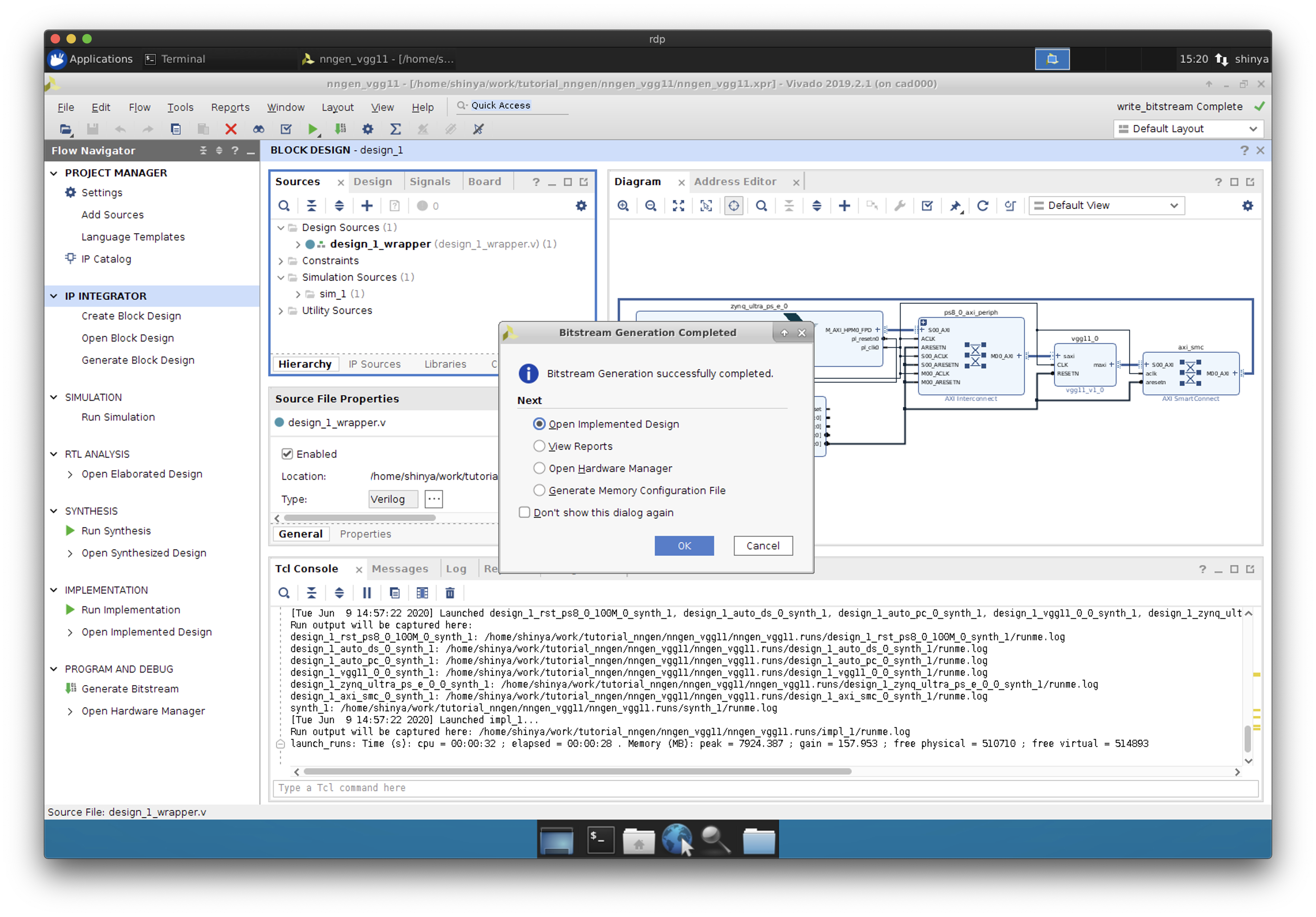This screenshot has height=917, width=1316.
Task: Open the Reports menu
Action: click(230, 107)
